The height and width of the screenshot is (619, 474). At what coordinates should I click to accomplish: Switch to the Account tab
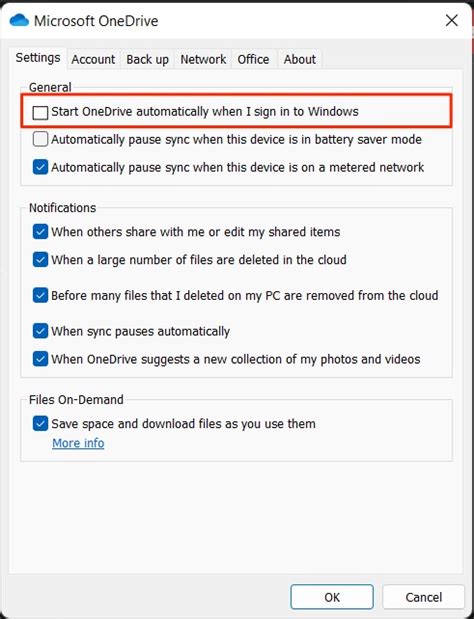pos(93,59)
